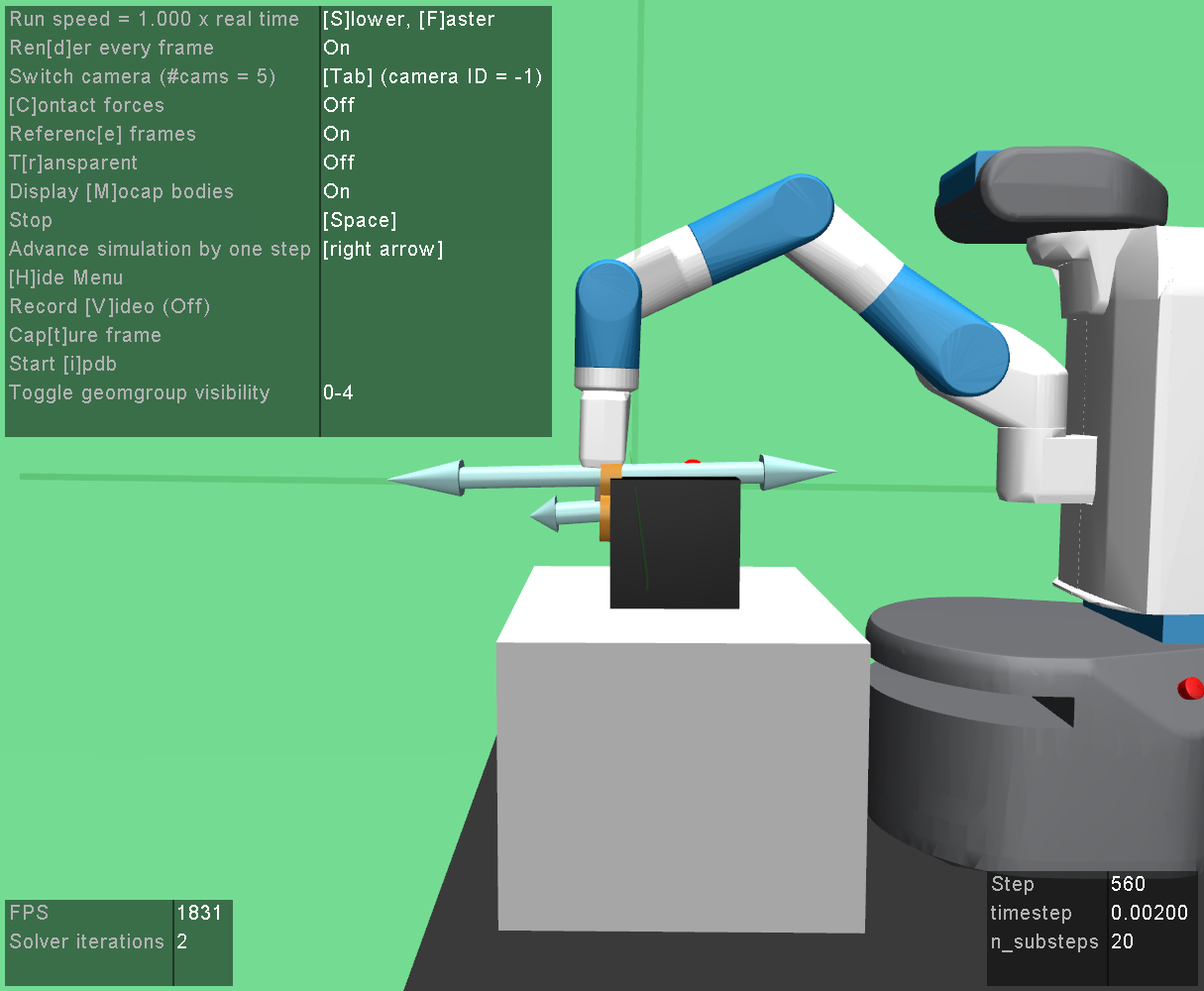
Task: Click the '[C]ontact forces' label
Action: coord(86,105)
